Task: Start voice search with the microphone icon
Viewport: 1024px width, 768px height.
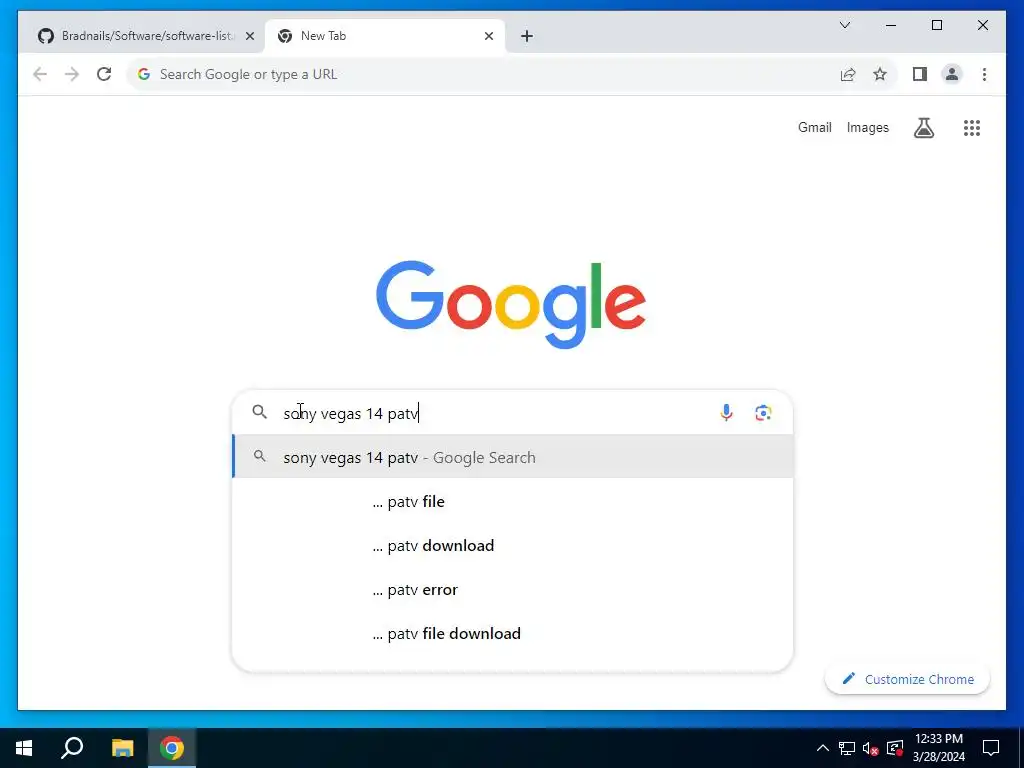Action: coord(726,413)
